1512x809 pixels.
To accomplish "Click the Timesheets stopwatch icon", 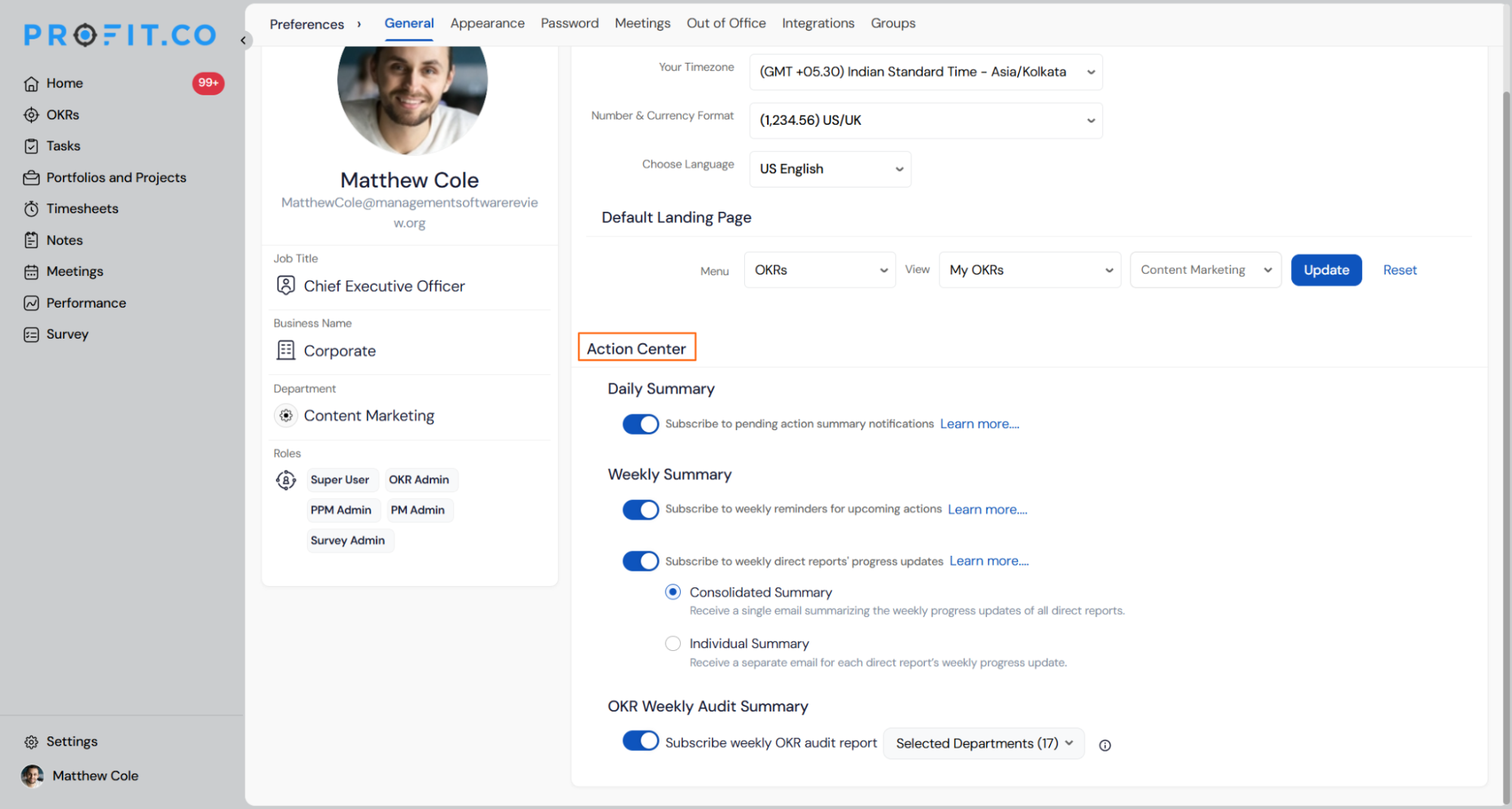I will coord(31,209).
